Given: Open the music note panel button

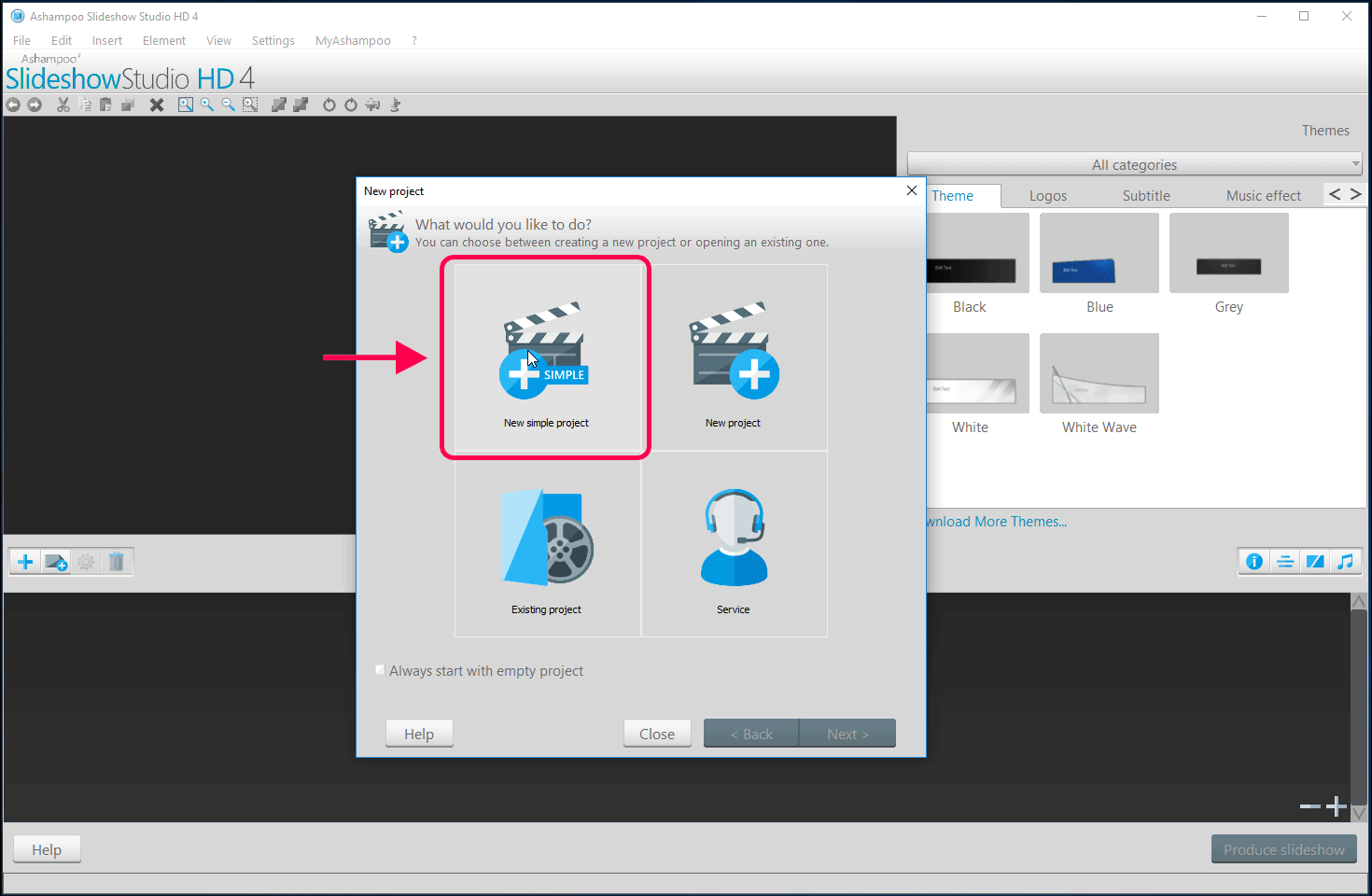Looking at the screenshot, I should coord(1345,561).
